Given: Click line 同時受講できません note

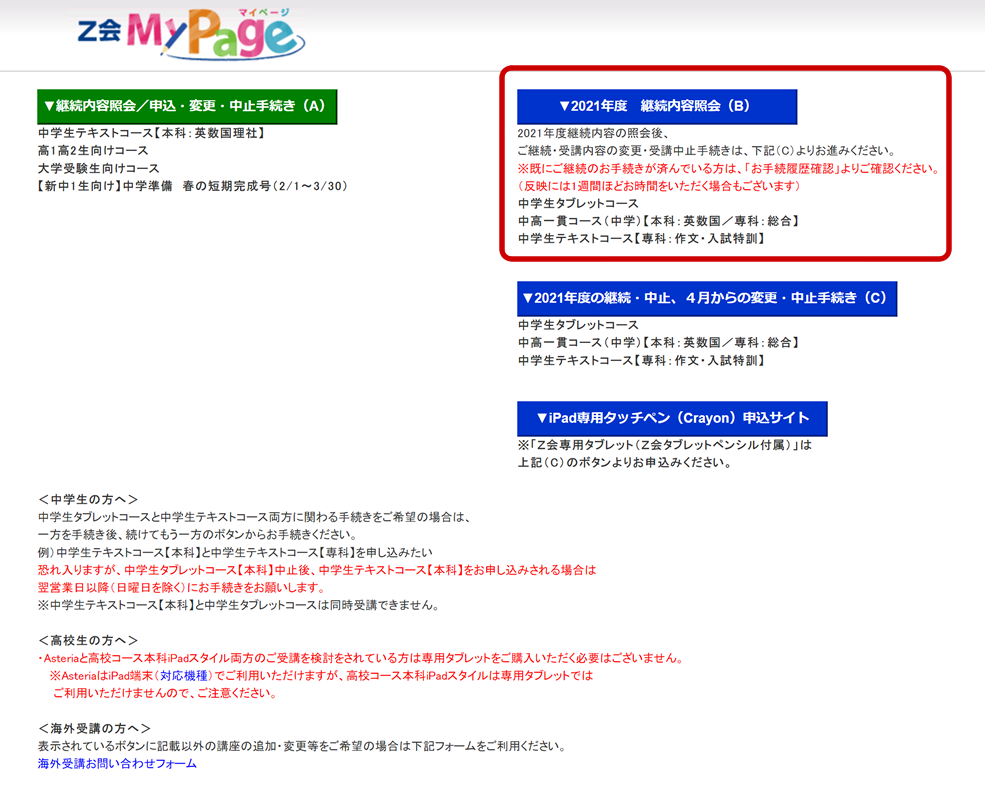Looking at the screenshot, I should click(239, 605).
